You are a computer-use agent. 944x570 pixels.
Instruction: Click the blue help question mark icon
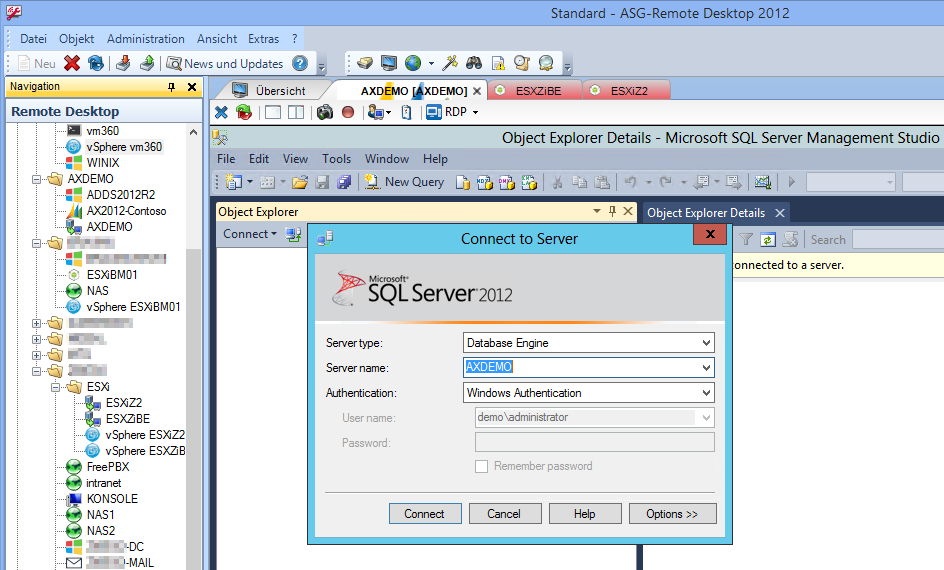[x=300, y=63]
